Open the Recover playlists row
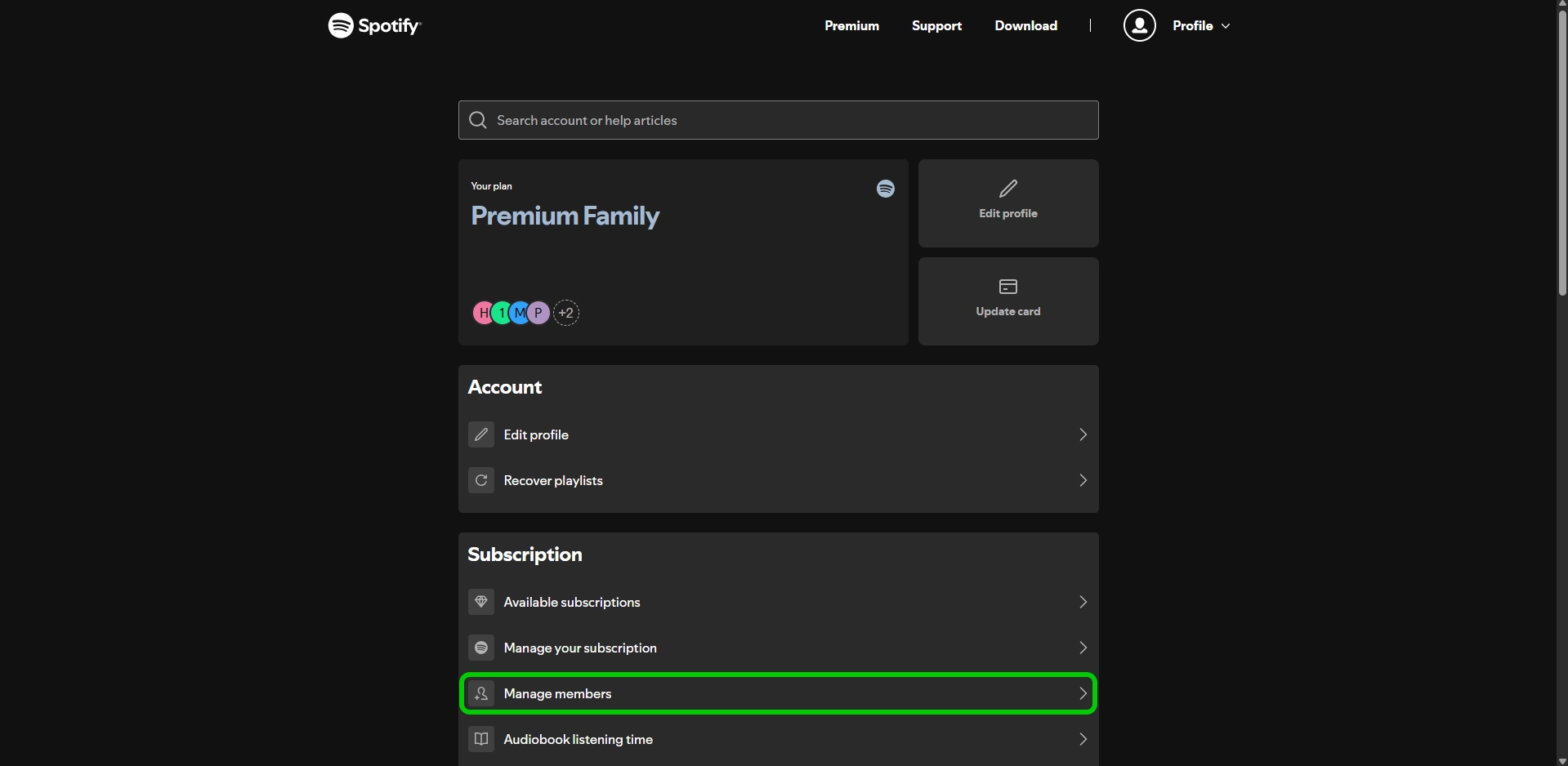This screenshot has height=766, width=1568. [778, 480]
